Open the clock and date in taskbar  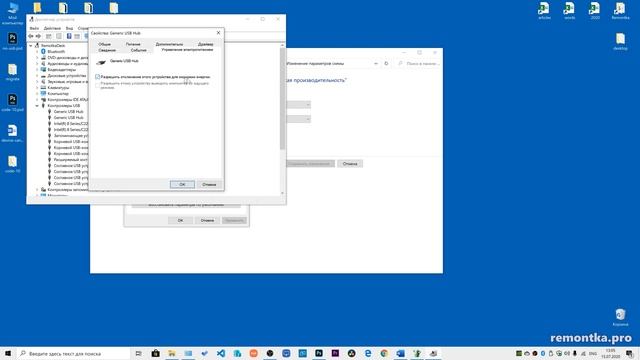click(x=611, y=353)
